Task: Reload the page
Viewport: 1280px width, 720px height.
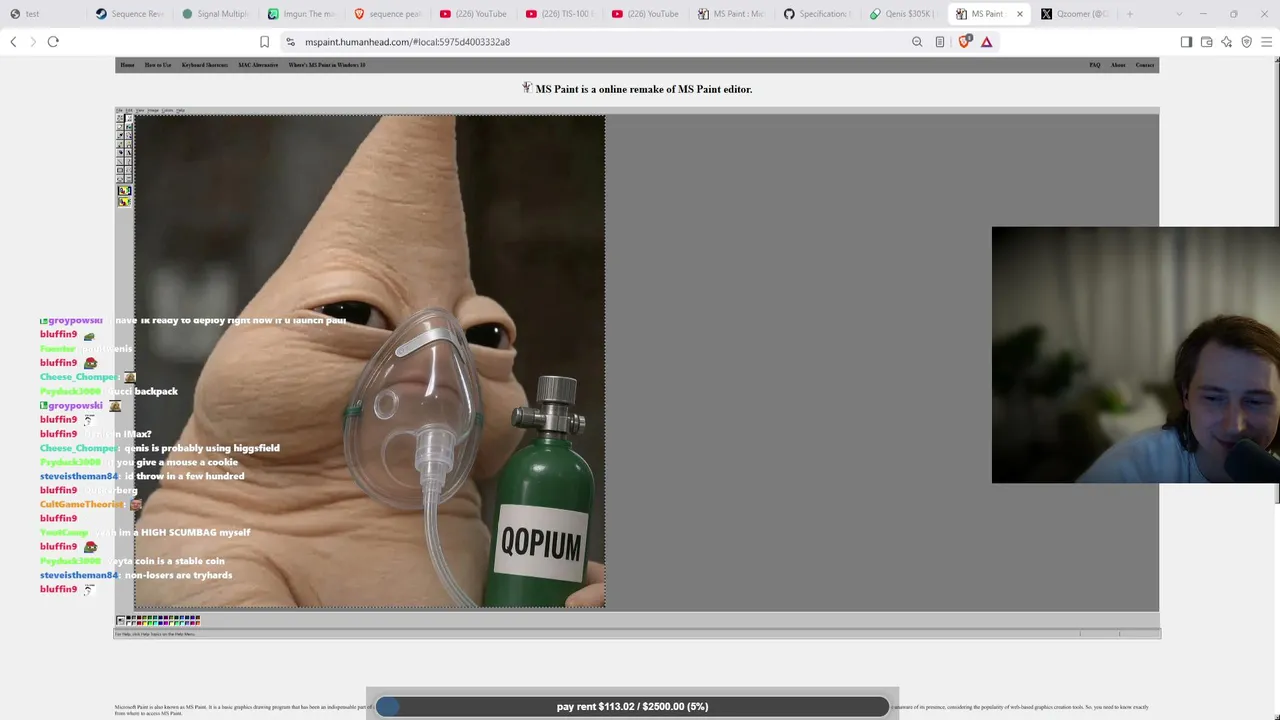Action: (53, 42)
